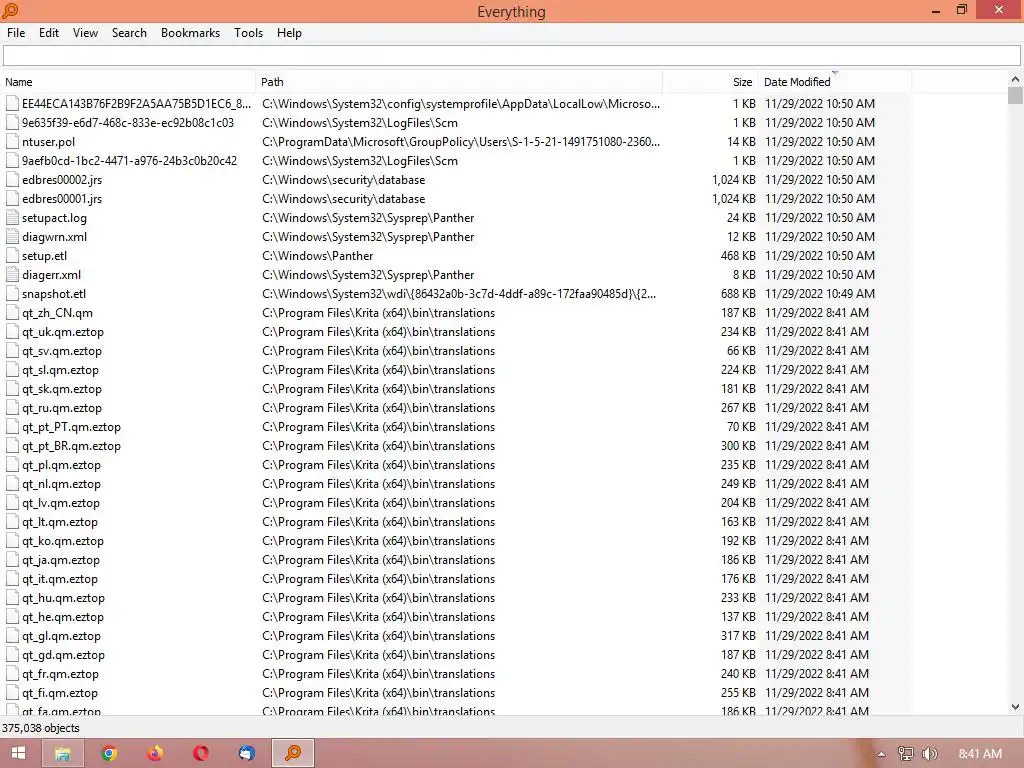This screenshot has height=768, width=1024.
Task: Select the file name qt_gl.qm.eztop
Action: 61,635
